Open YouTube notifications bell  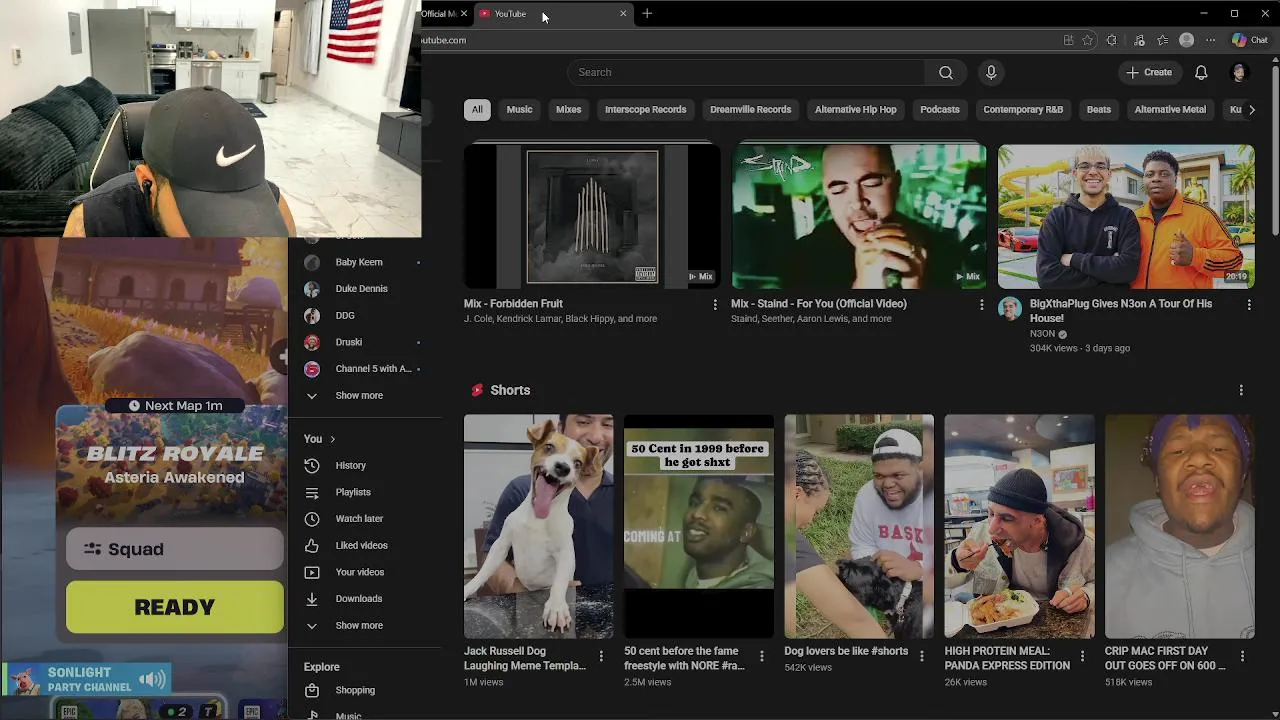pos(1201,72)
